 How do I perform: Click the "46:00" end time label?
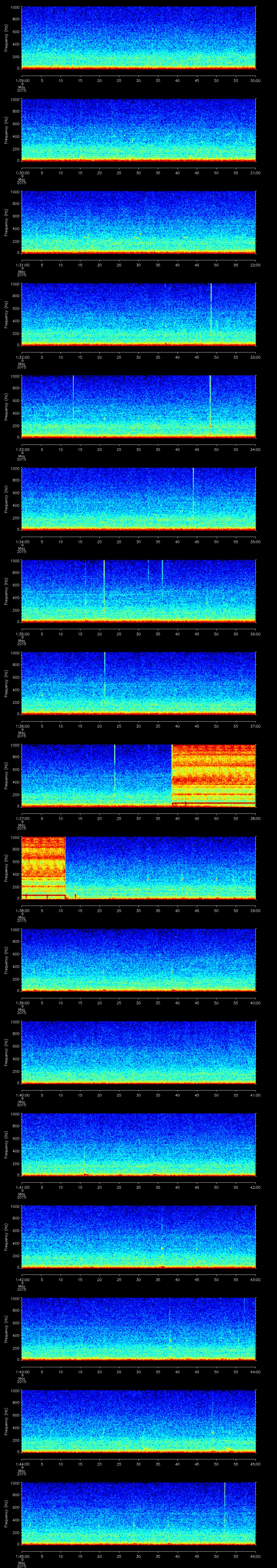tap(255, 1556)
